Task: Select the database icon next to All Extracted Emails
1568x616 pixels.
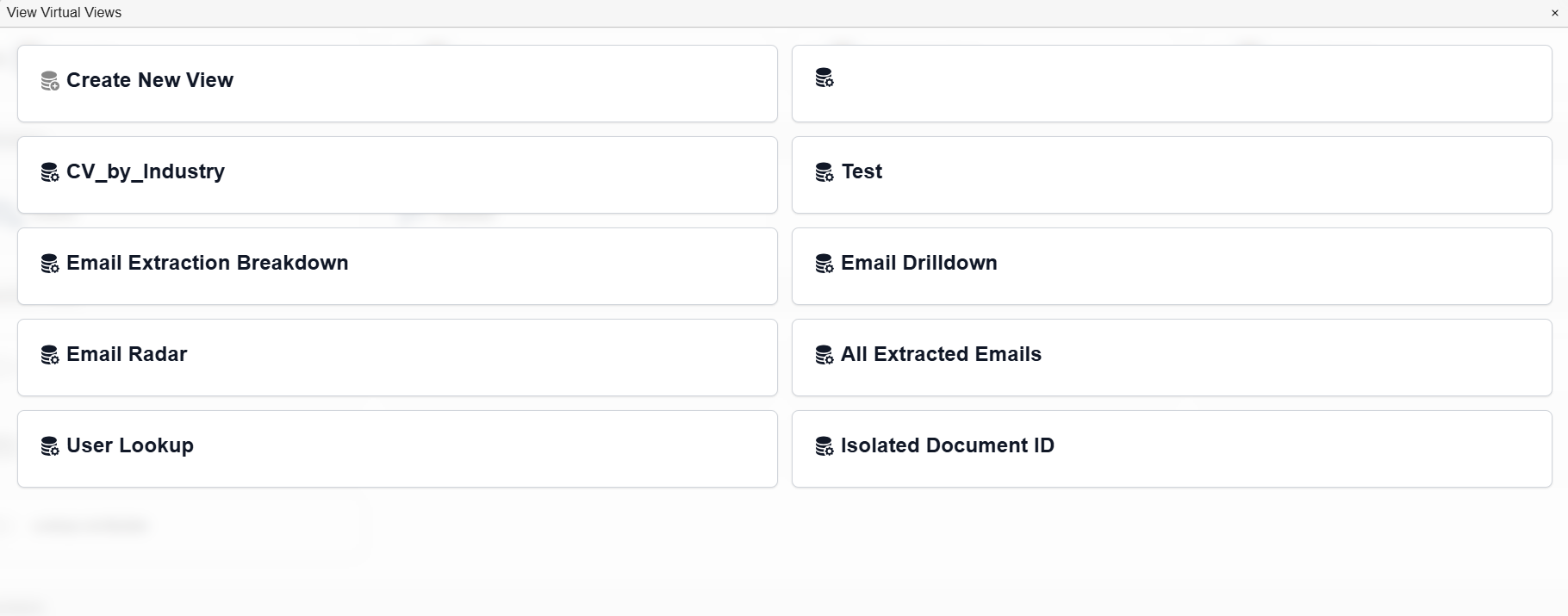Action: click(x=824, y=355)
